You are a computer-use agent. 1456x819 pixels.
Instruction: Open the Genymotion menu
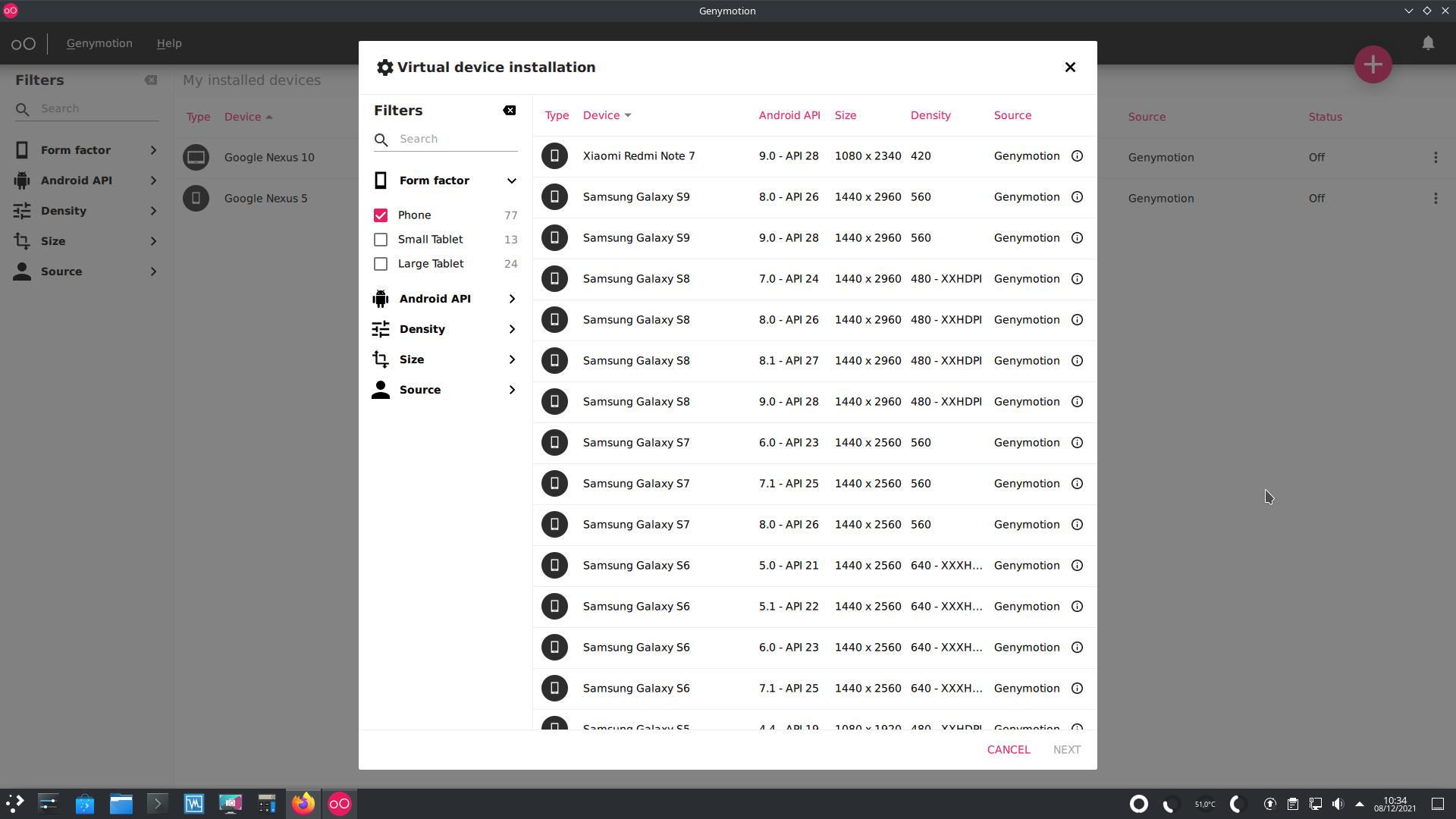(x=99, y=44)
